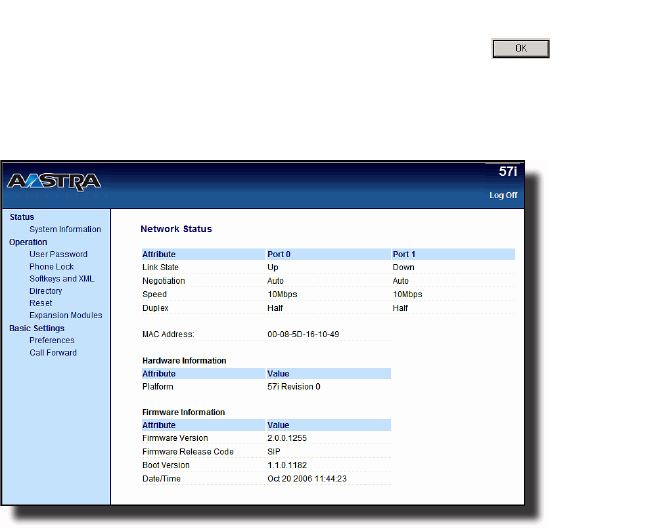
Task: Click boot version value 1.1.0.1182
Action: click(x=287, y=465)
